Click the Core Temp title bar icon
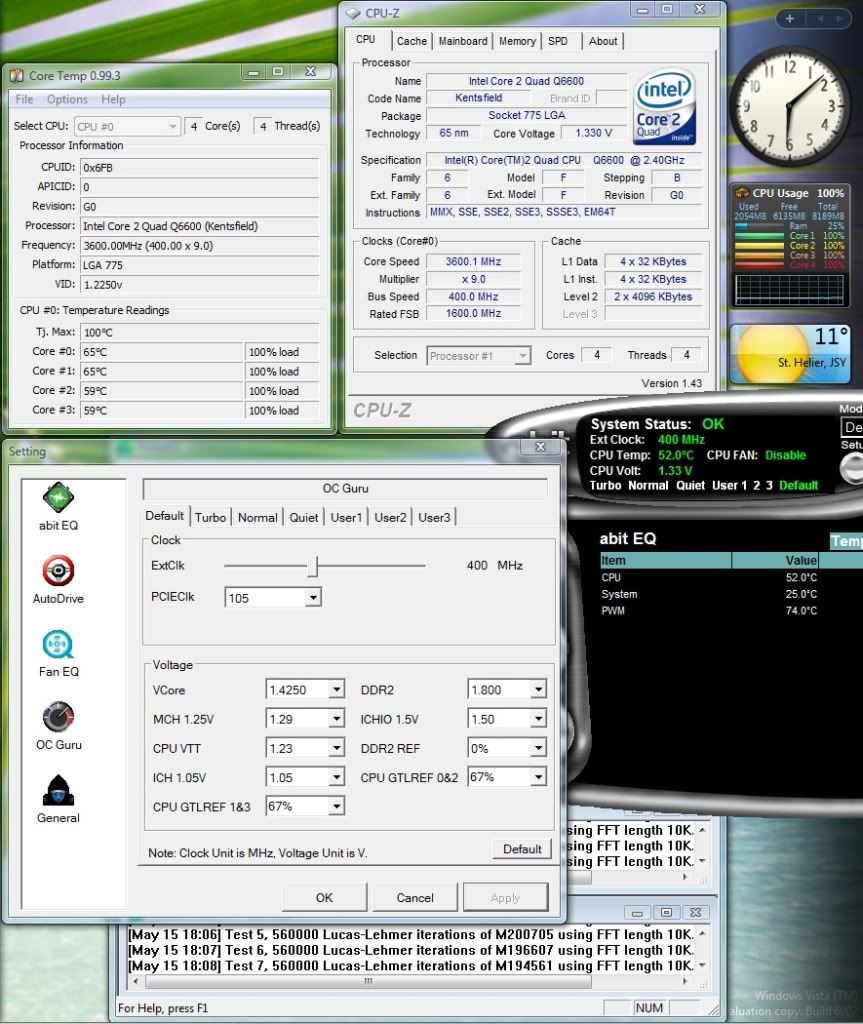The height and width of the screenshot is (1024, 863). [17, 76]
